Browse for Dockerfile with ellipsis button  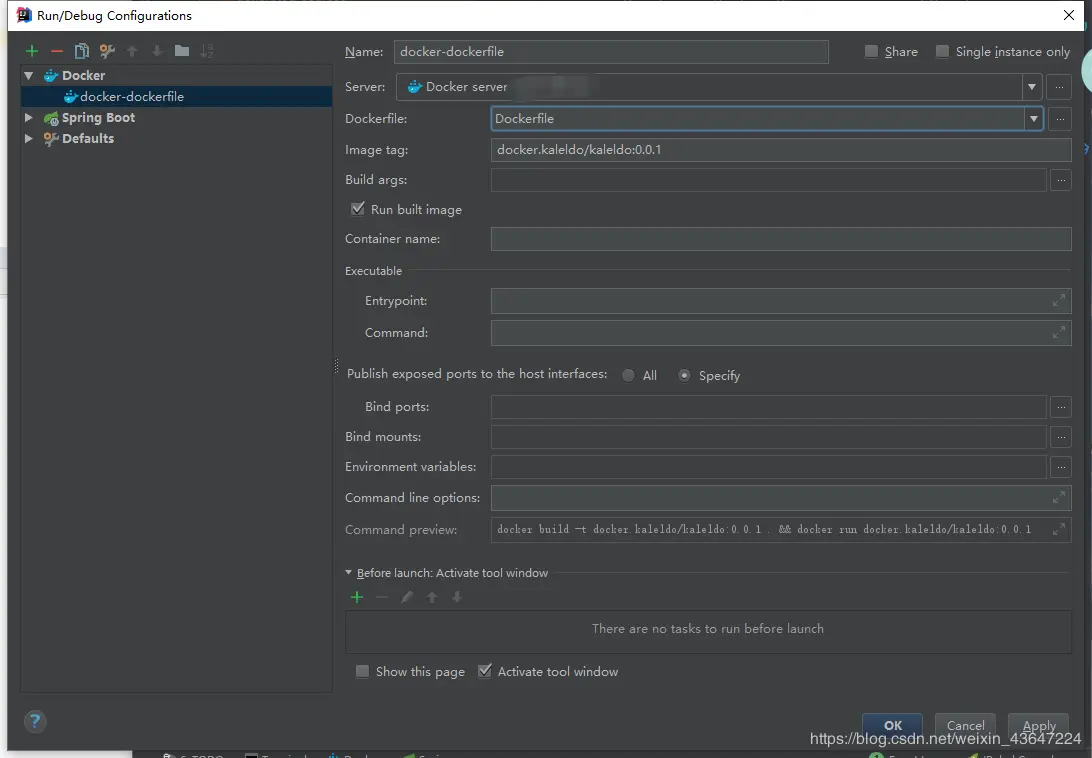coord(1059,119)
